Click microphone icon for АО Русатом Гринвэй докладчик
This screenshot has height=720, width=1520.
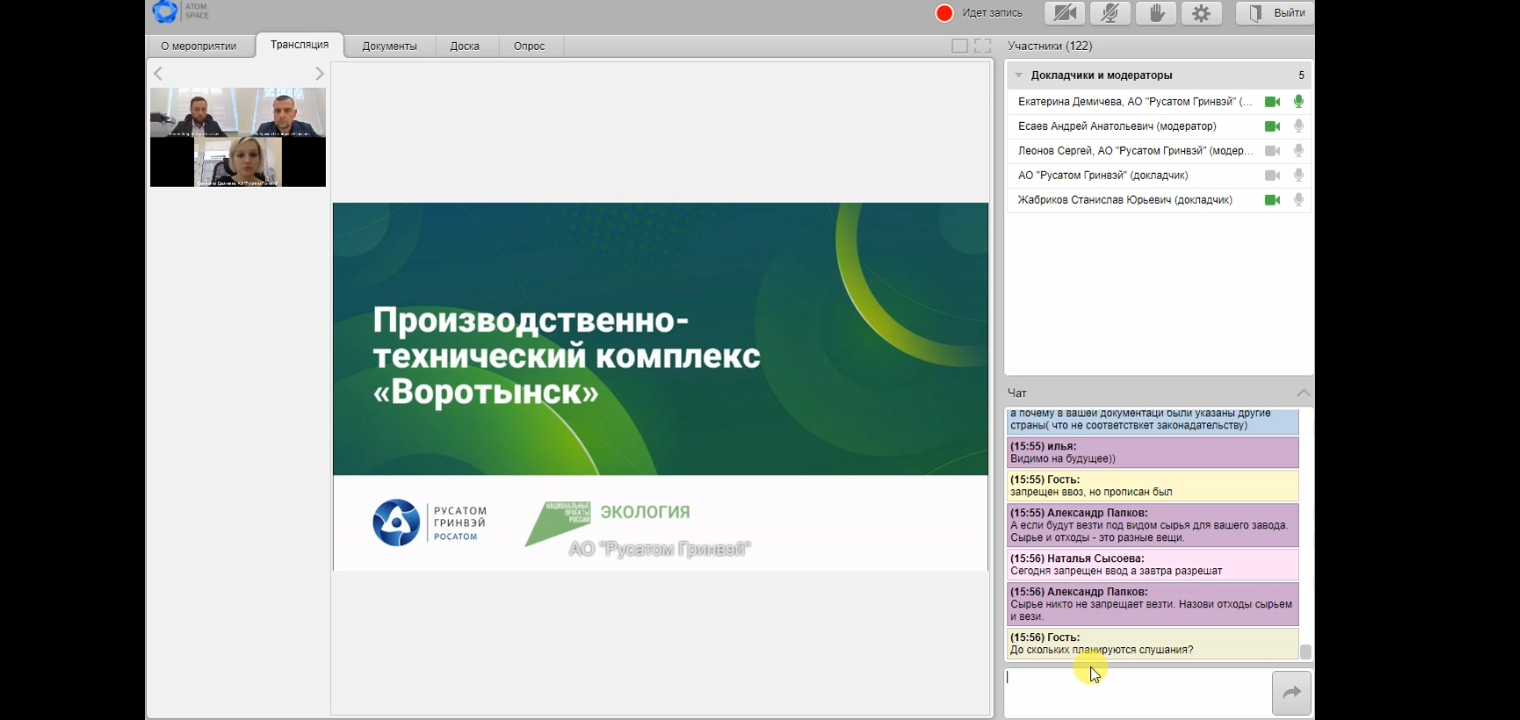[1298, 175]
